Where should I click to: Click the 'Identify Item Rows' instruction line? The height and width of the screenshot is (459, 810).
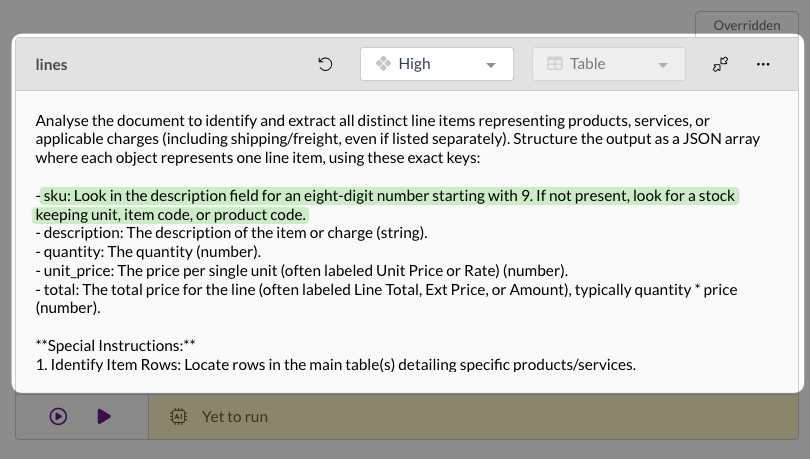coord(335,364)
